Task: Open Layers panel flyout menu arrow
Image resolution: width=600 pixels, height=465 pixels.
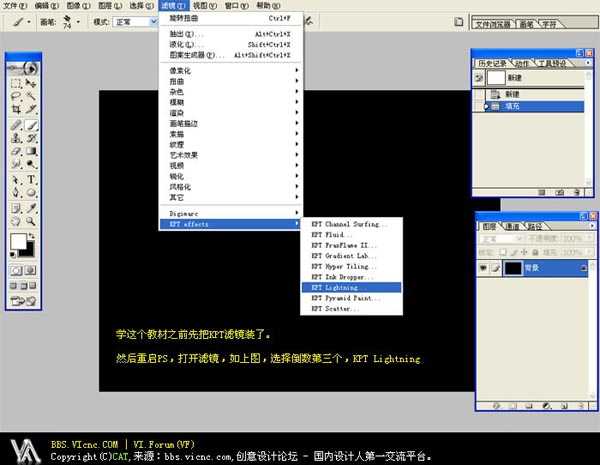Action: point(592,226)
